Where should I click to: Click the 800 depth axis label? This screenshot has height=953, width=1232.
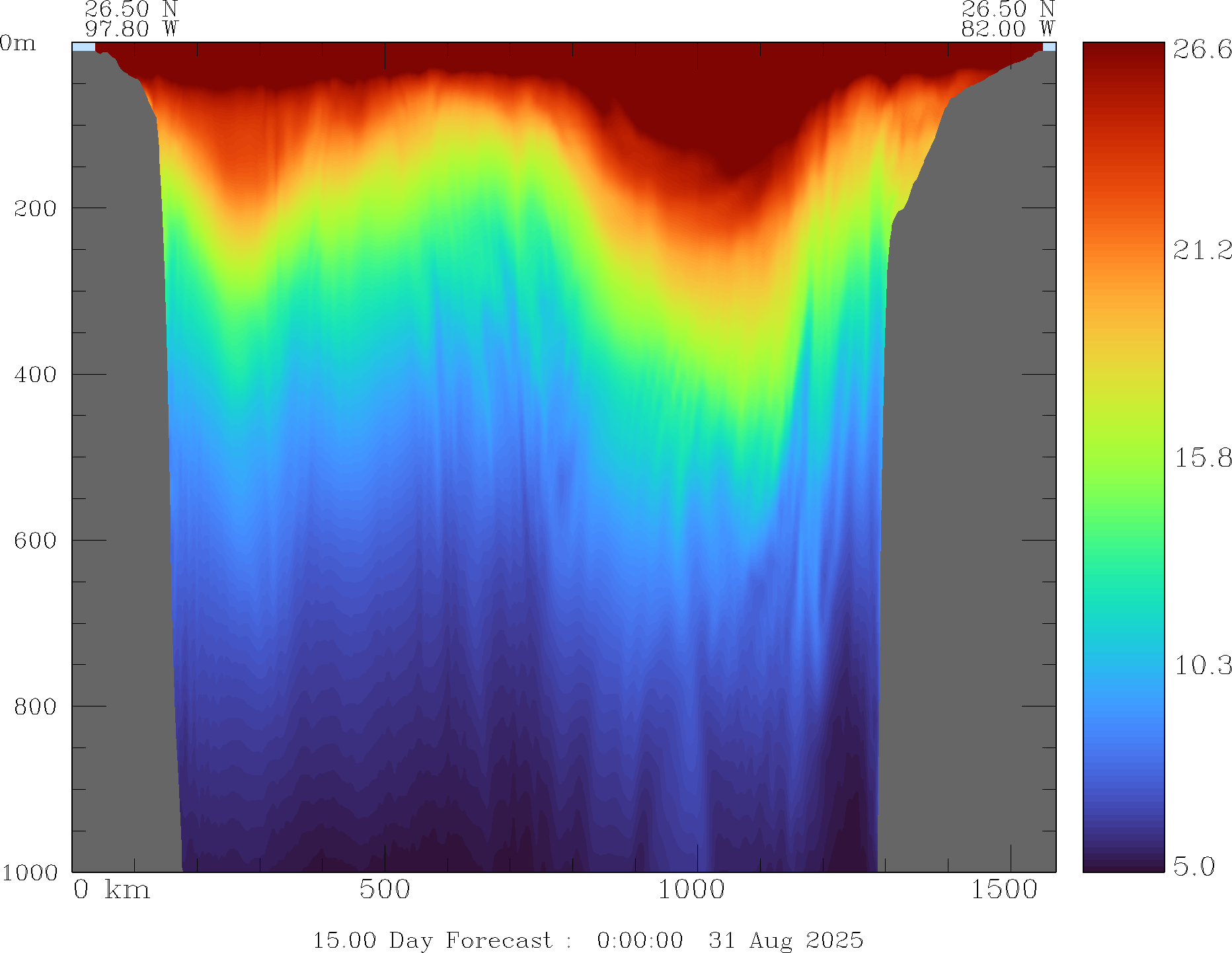[34, 706]
